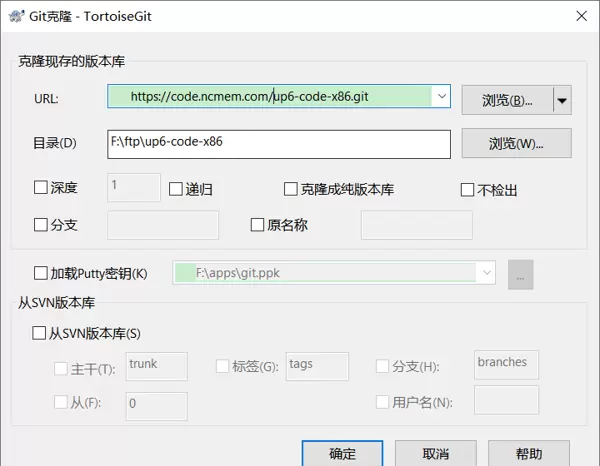Click the directory path input field
600x466 pixels.
click(x=279, y=143)
